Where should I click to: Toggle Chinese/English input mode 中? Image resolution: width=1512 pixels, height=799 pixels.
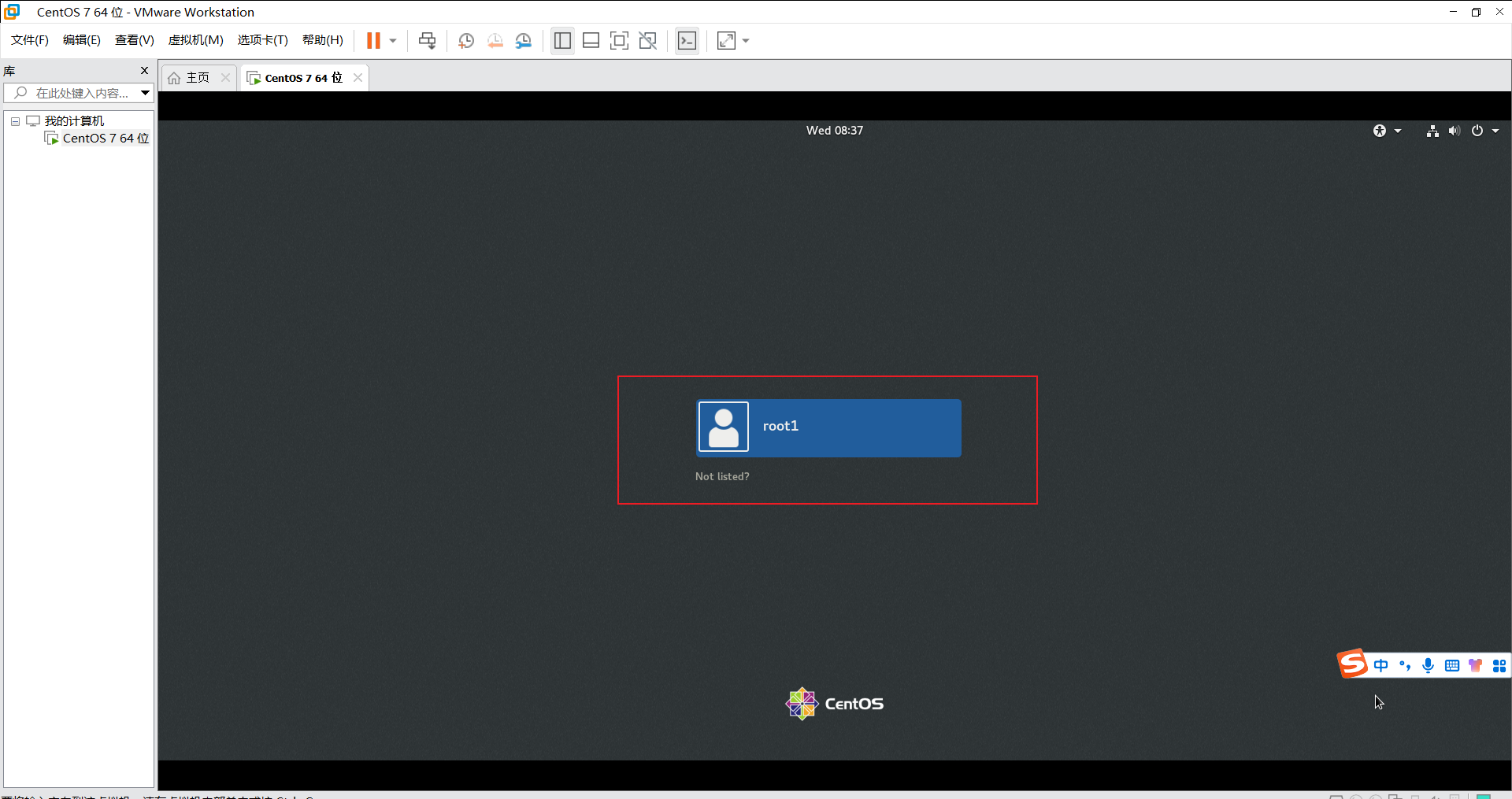pos(1381,666)
